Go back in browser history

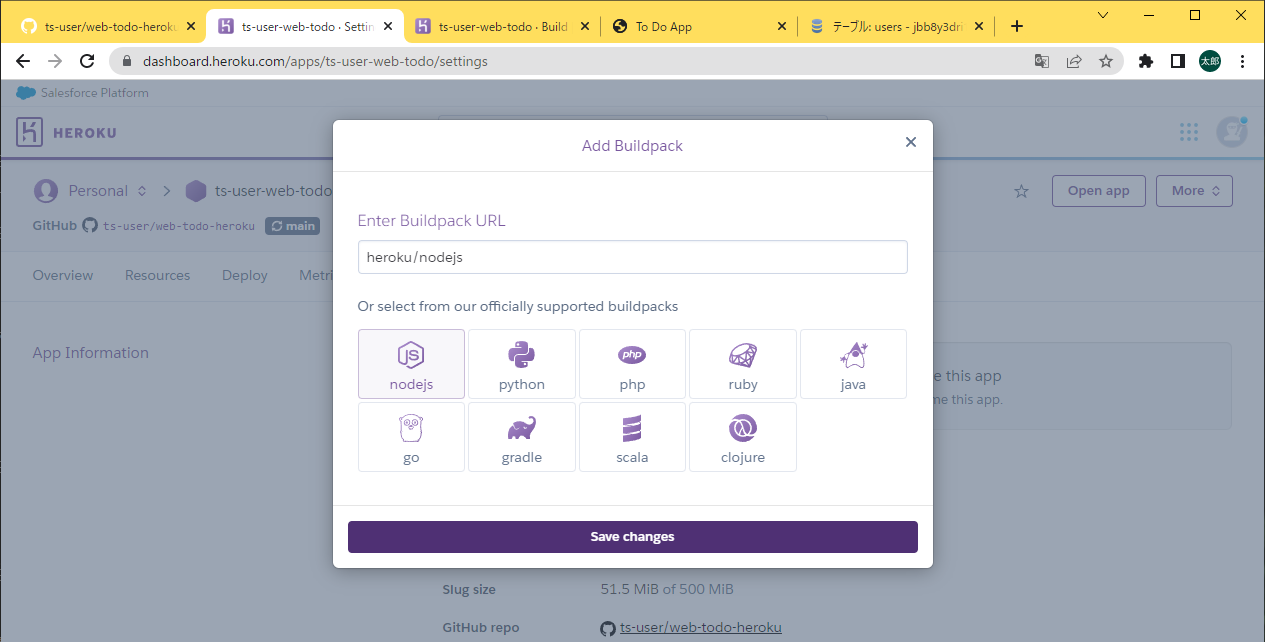[x=23, y=61]
